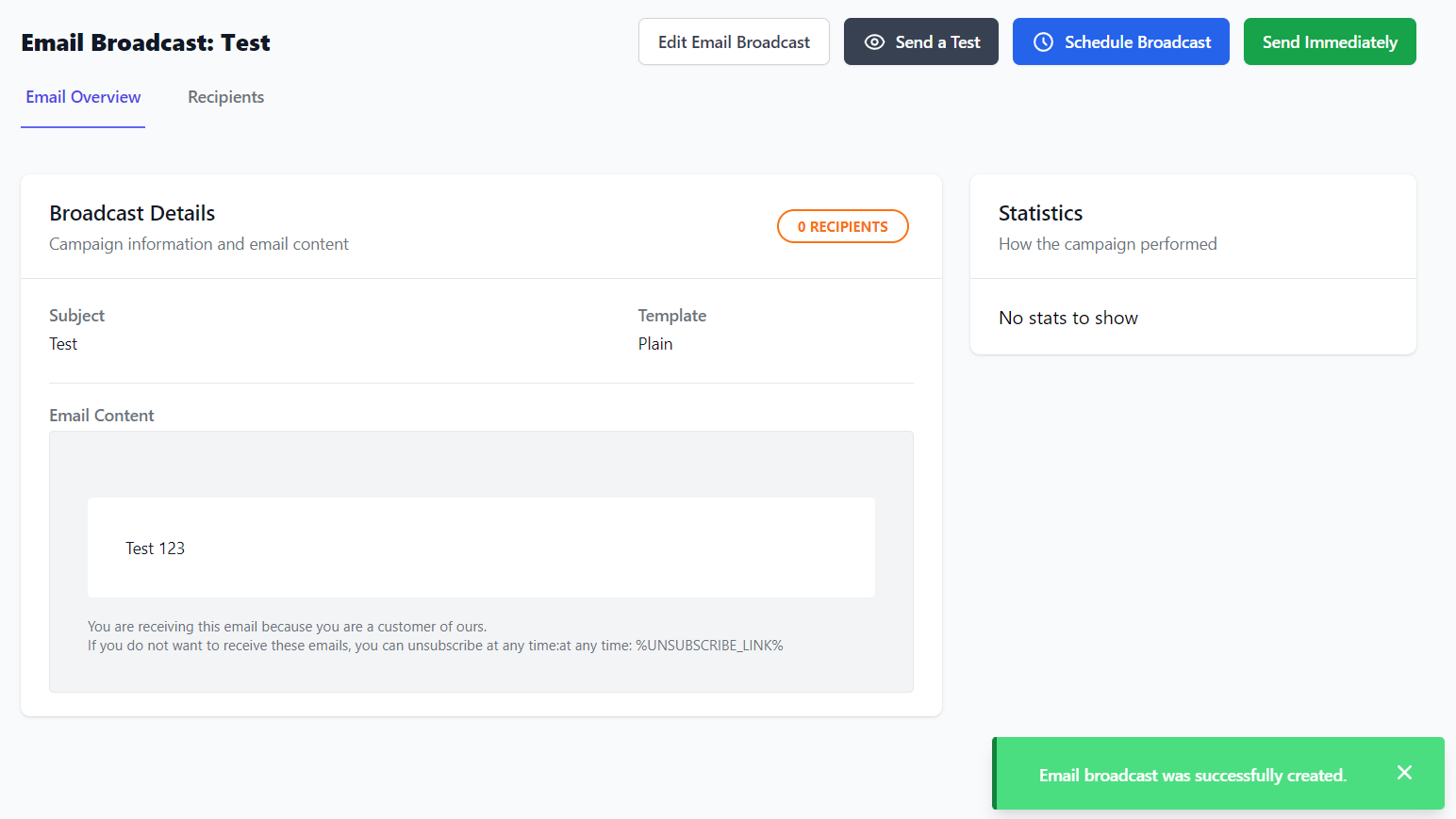Click the Subject label
Viewport: 1456px width, 819px height.
pyautogui.click(x=76, y=316)
